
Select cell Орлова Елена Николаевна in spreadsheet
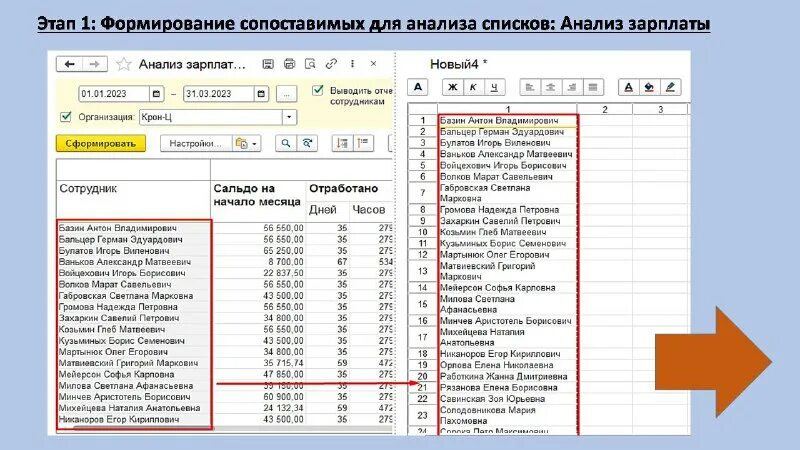(508, 365)
